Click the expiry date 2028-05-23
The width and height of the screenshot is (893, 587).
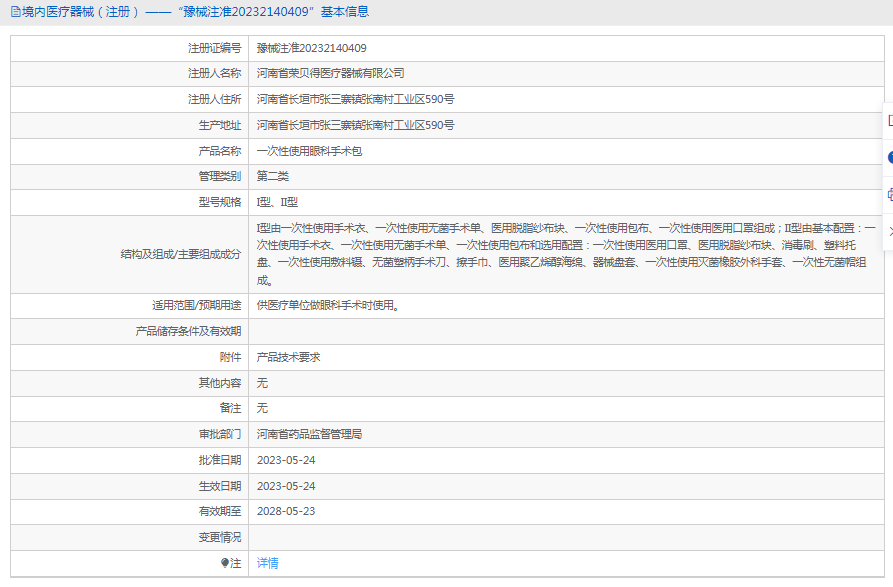[x=286, y=511]
